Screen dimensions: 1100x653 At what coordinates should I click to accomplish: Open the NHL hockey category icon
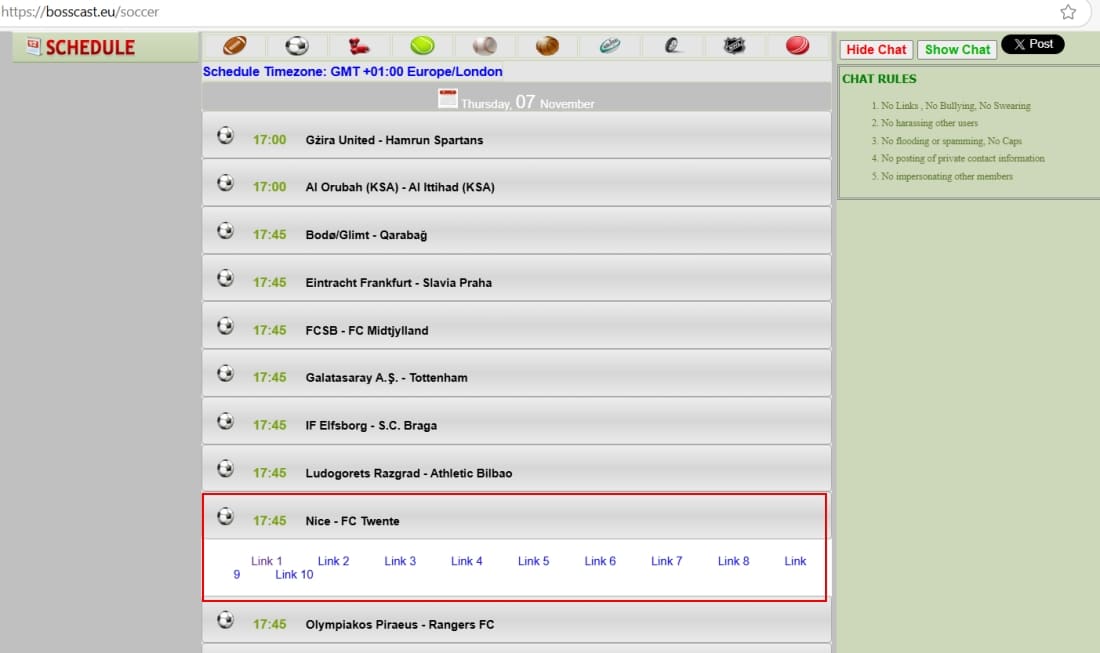[735, 46]
